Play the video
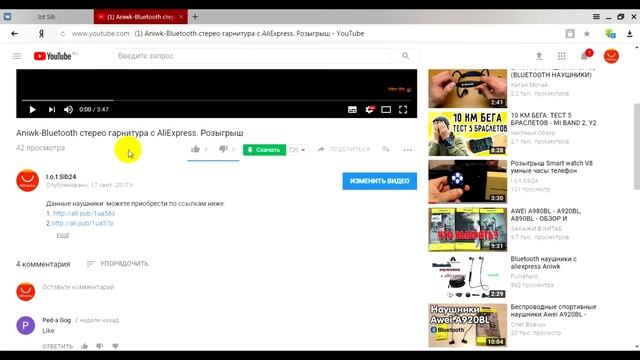This screenshot has width=640, height=360. click(32, 109)
